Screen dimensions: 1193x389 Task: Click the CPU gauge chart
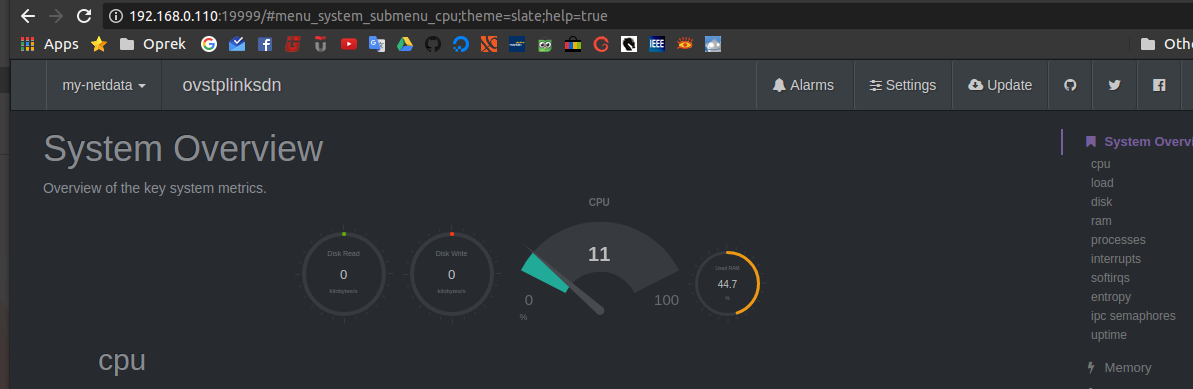tap(600, 266)
